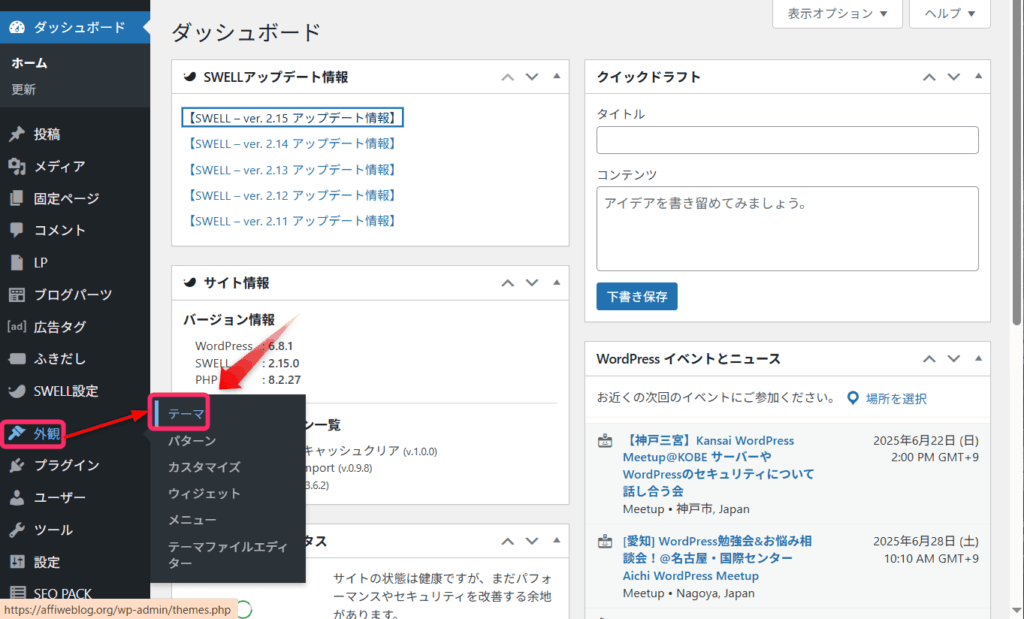Click the [ad] icon beside 広告タグ

pos(17,326)
